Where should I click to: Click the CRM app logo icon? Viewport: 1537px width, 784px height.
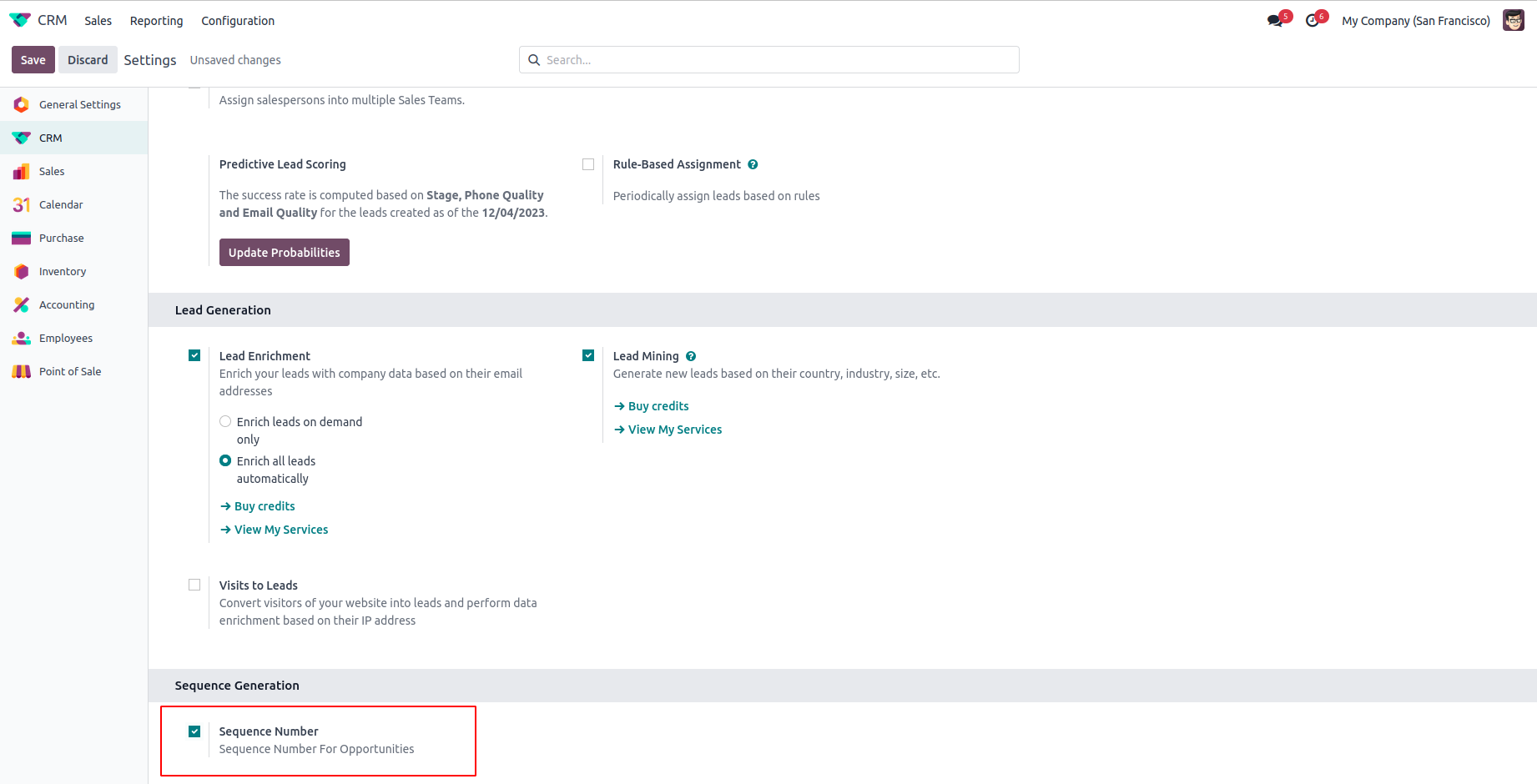[x=20, y=20]
